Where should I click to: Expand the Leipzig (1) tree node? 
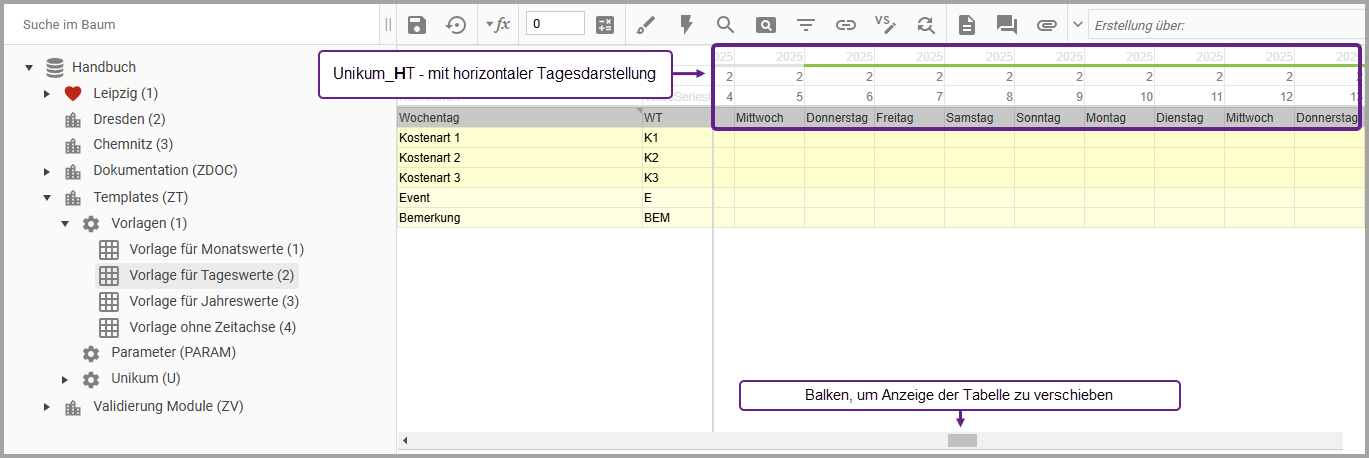[47, 94]
